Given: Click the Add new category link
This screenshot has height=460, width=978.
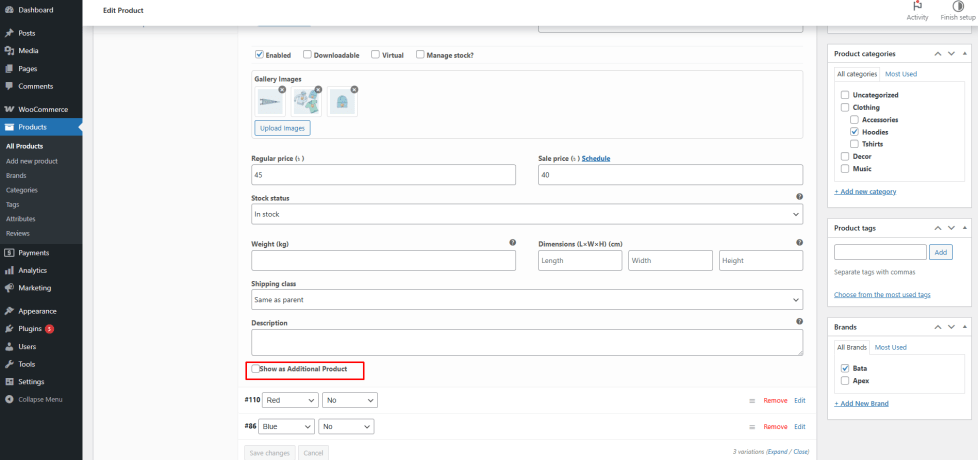Looking at the screenshot, I should [865, 191].
